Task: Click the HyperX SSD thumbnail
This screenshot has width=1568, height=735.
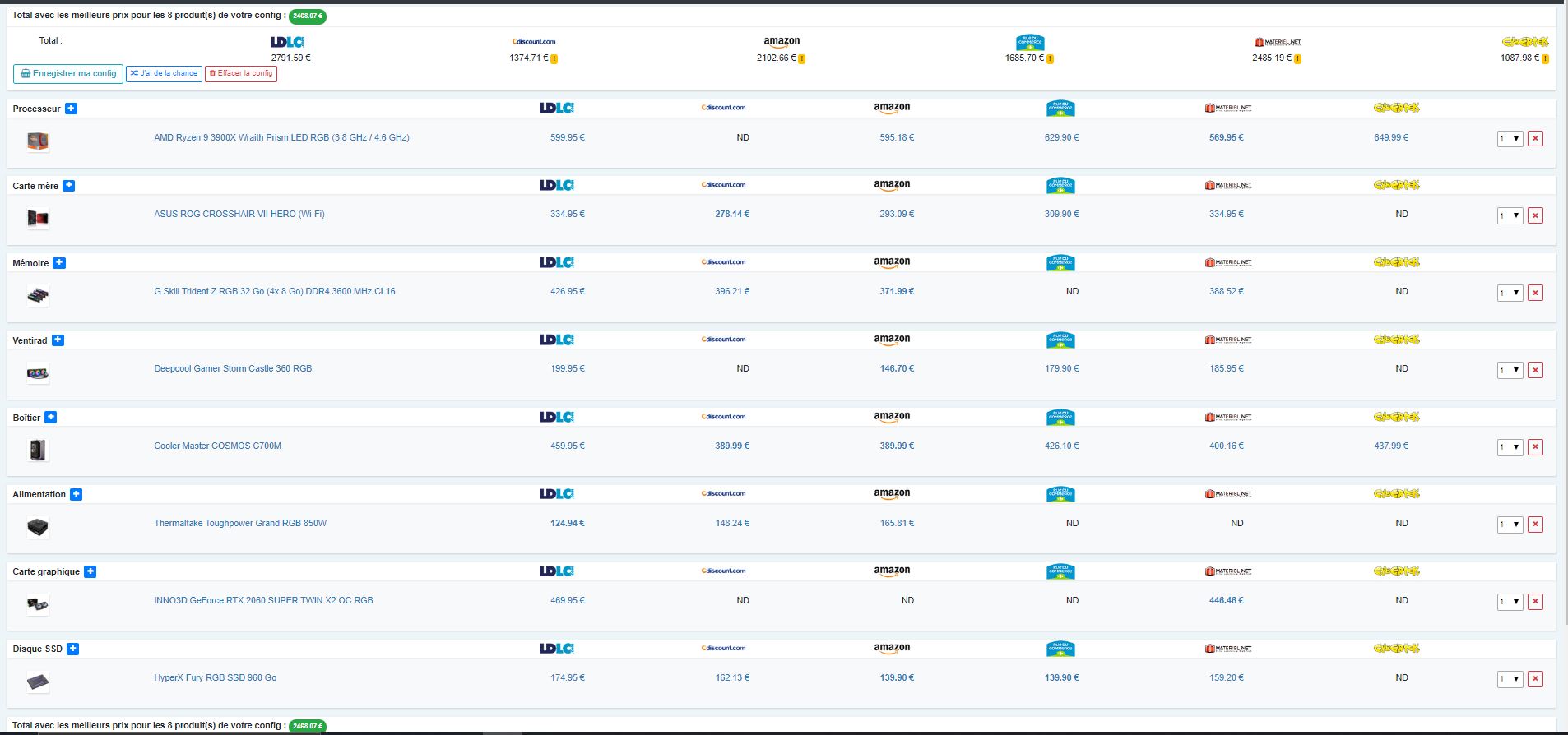Action: [38, 682]
